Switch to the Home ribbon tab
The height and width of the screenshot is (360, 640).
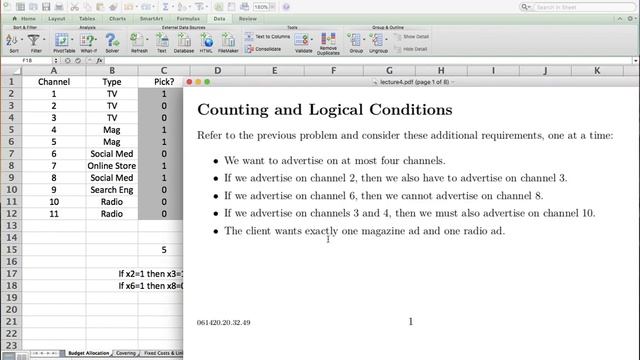pos(24,19)
